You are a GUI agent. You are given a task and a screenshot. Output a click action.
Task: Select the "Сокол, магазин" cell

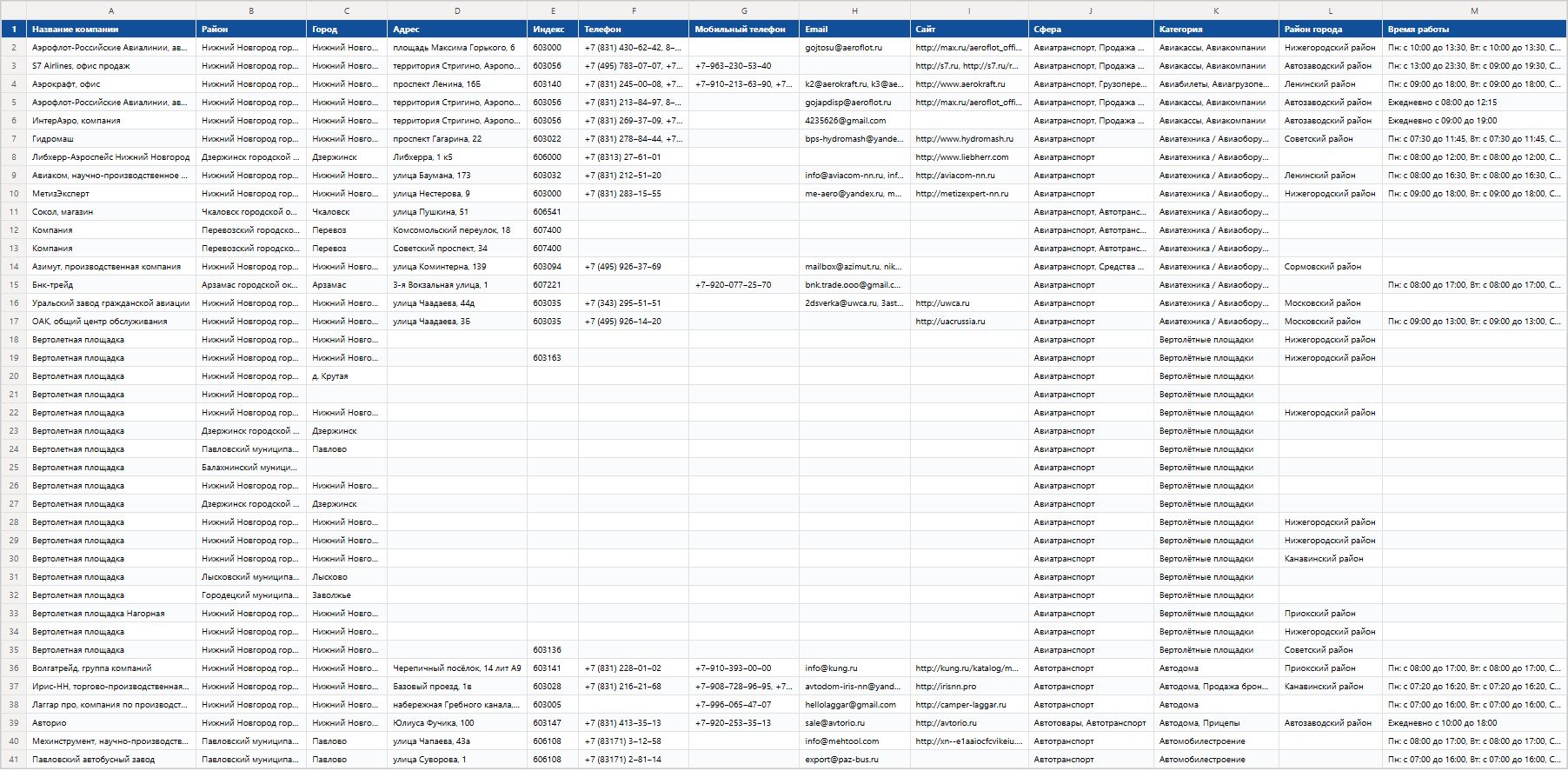(x=111, y=212)
